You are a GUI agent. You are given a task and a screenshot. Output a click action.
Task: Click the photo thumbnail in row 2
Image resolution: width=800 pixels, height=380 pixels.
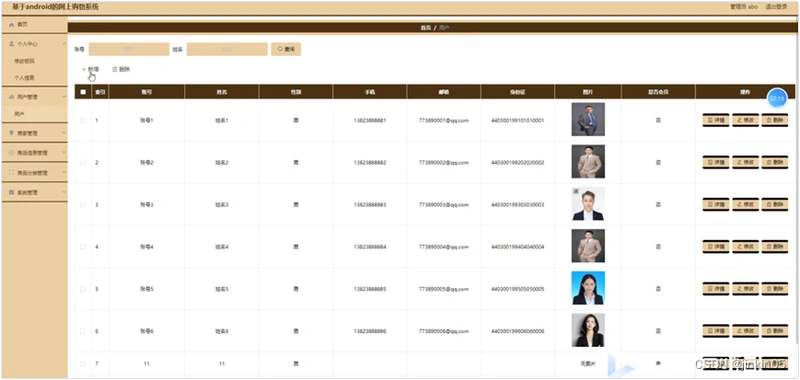(x=588, y=162)
